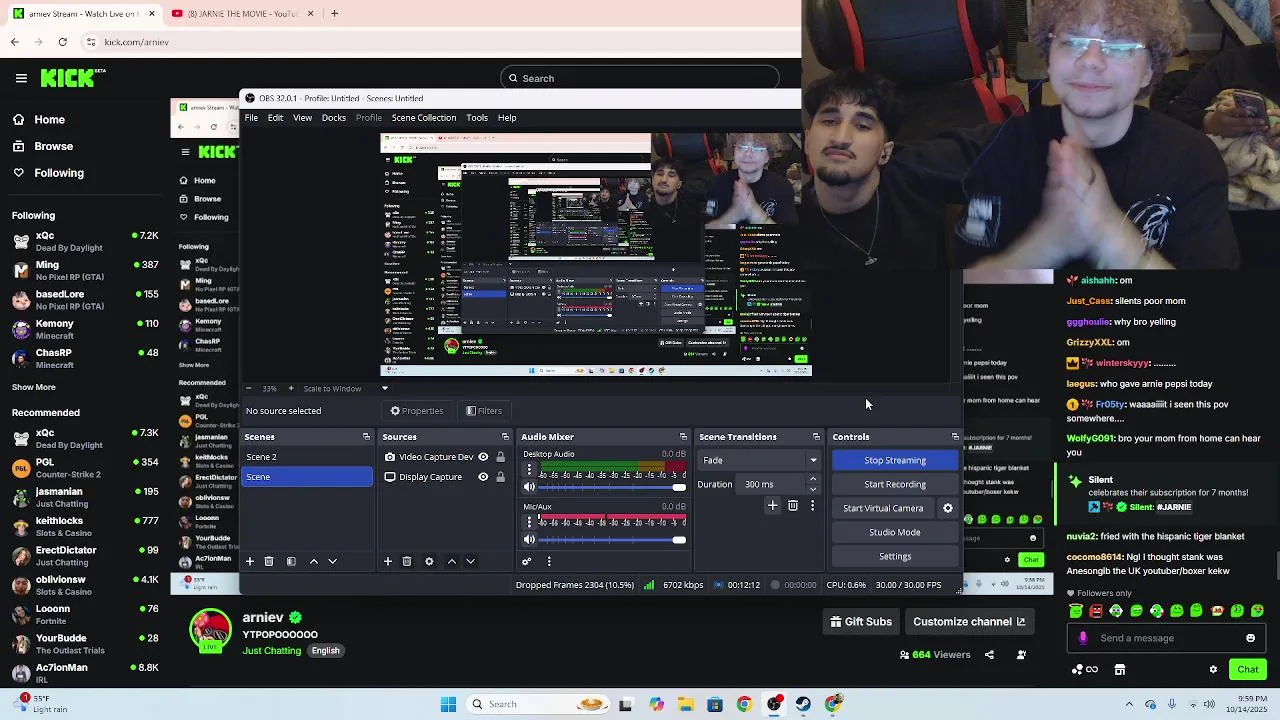Move source down arrow in Sources toolbar
The height and width of the screenshot is (720, 1280).
point(471,562)
